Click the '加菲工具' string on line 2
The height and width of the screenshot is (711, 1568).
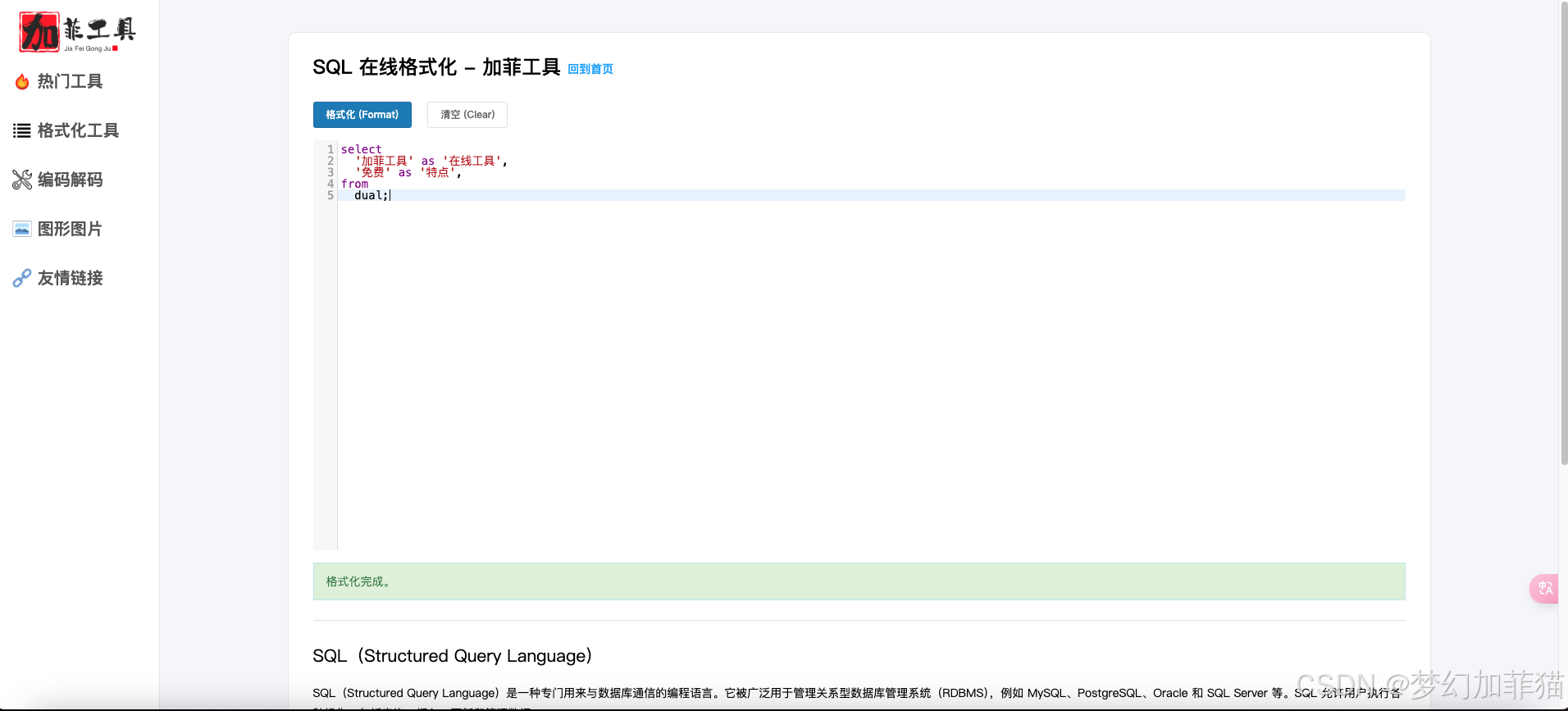pos(385,161)
